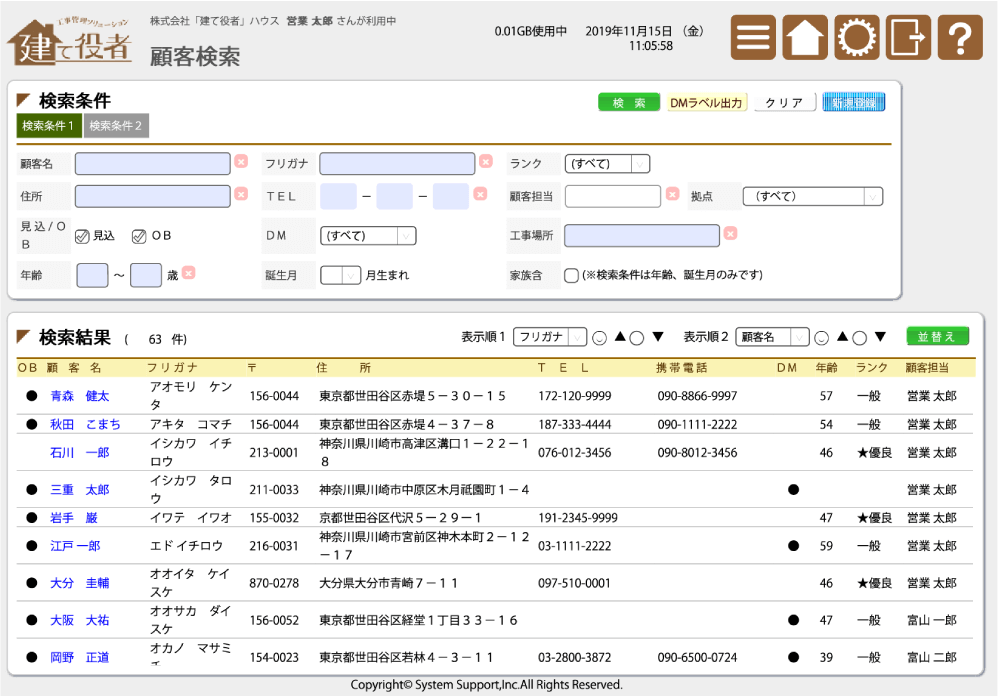This screenshot has width=1000, height=696.
Task: Go to home via house icon
Action: (805, 38)
